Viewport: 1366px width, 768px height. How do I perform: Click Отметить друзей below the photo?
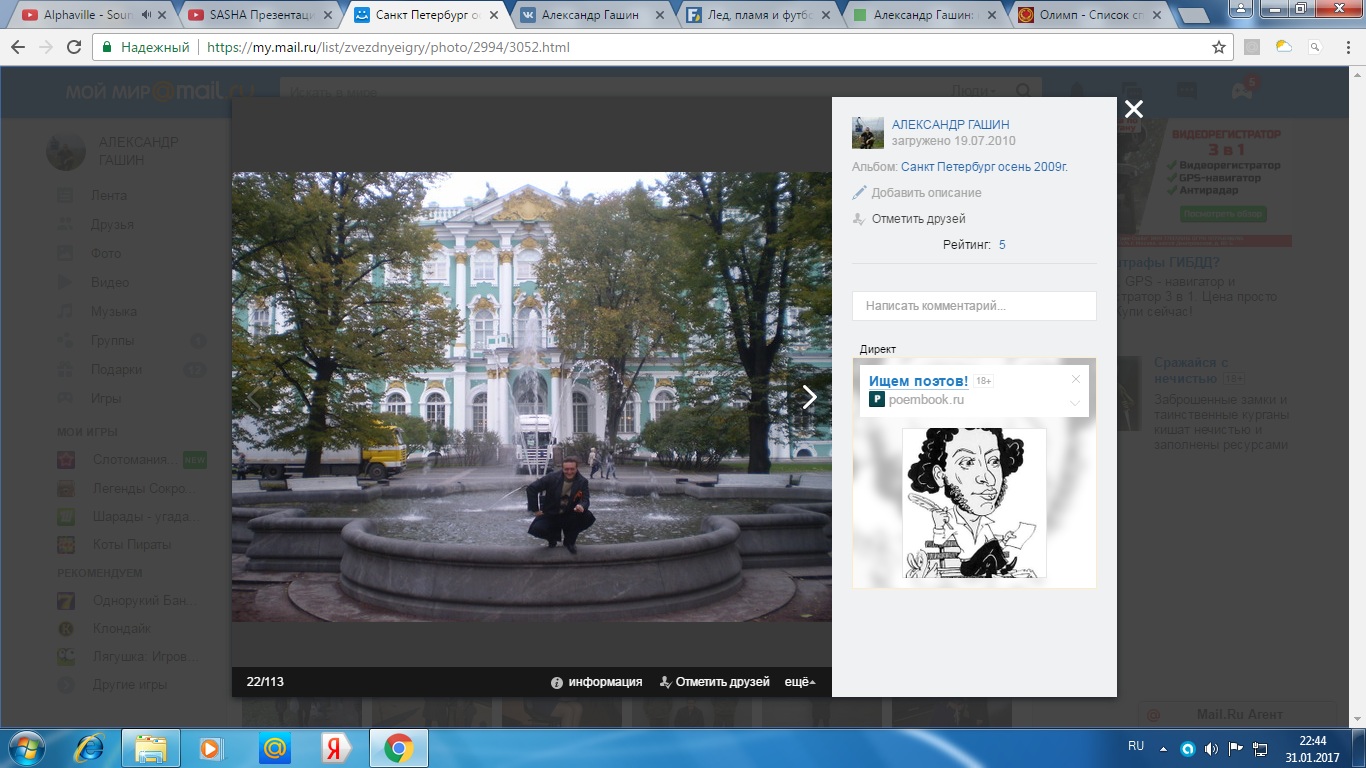pyautogui.click(x=715, y=682)
